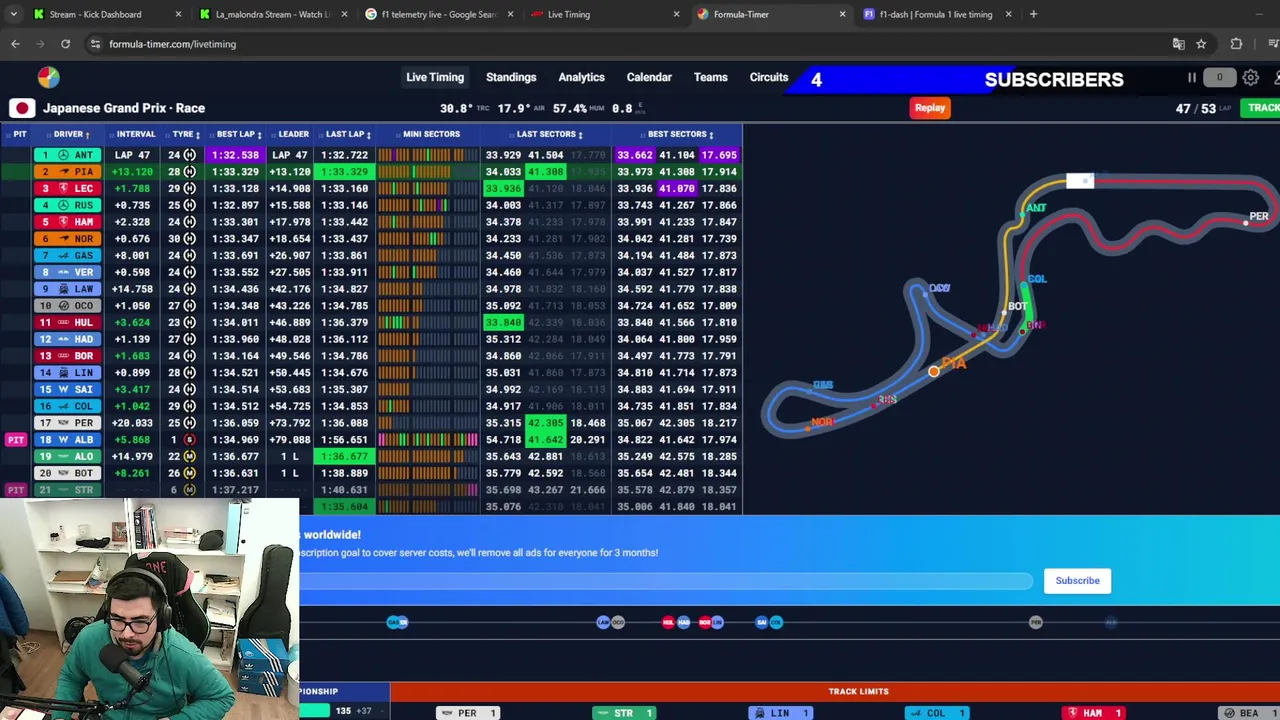Open a new browser tab
Screen dimensions: 1280x720
[1033, 14]
